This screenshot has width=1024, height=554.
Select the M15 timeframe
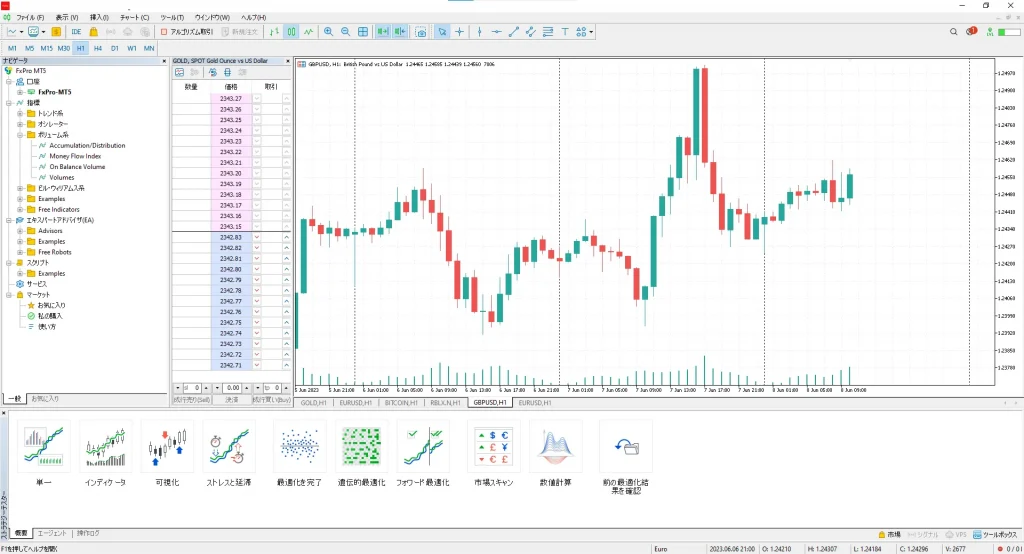point(46,48)
